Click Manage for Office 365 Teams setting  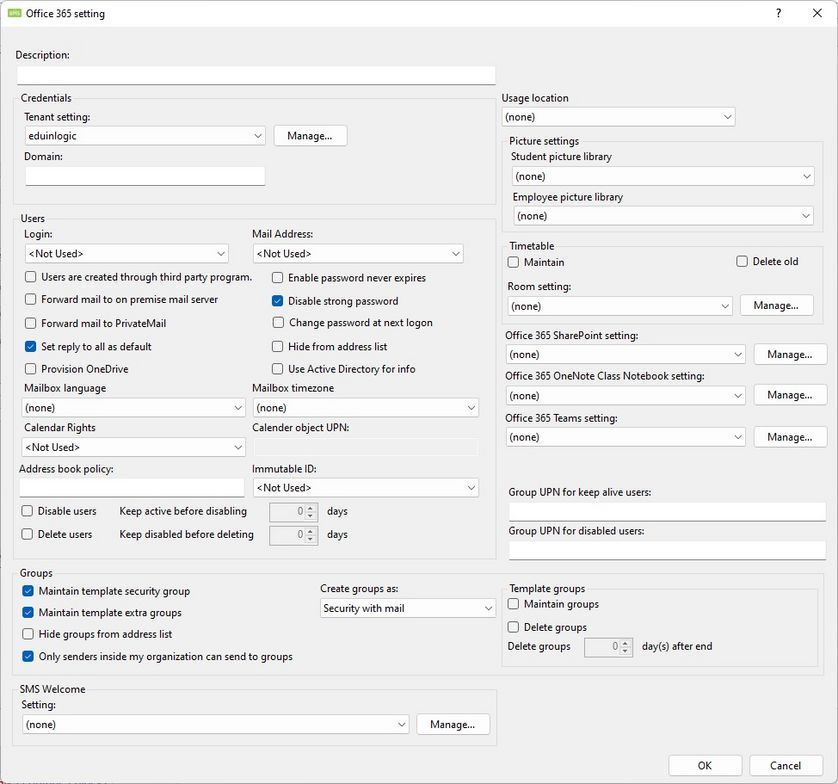790,437
